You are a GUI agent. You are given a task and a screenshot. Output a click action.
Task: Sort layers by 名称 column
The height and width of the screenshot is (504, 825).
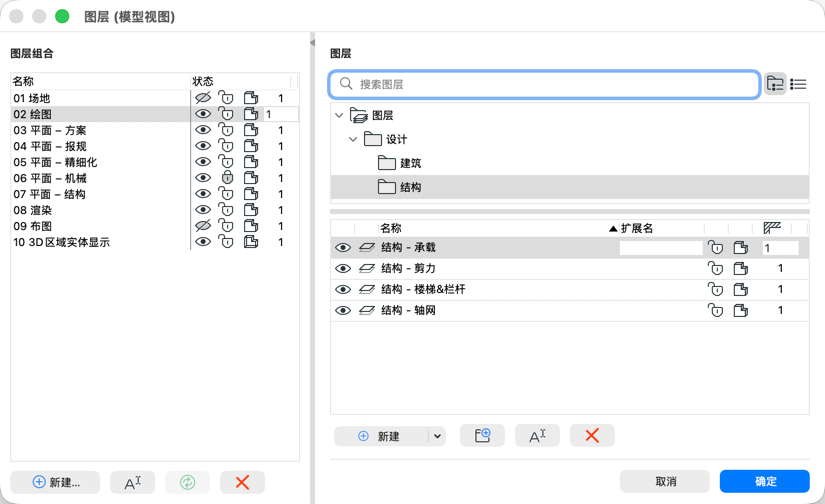[390, 228]
